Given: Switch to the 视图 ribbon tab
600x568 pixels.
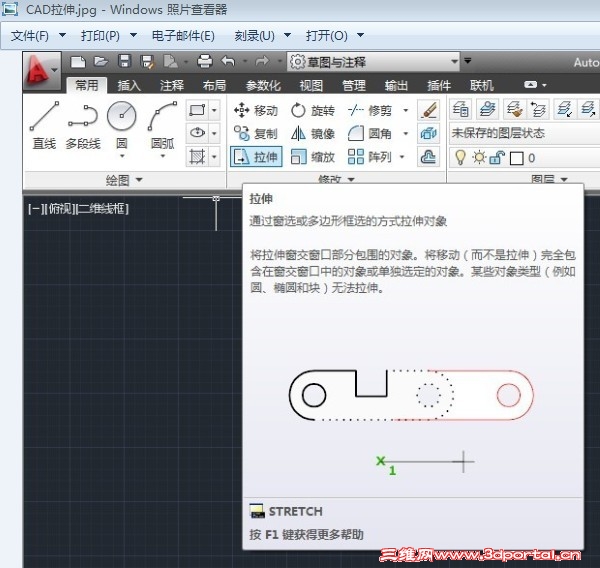Looking at the screenshot, I should tap(311, 85).
